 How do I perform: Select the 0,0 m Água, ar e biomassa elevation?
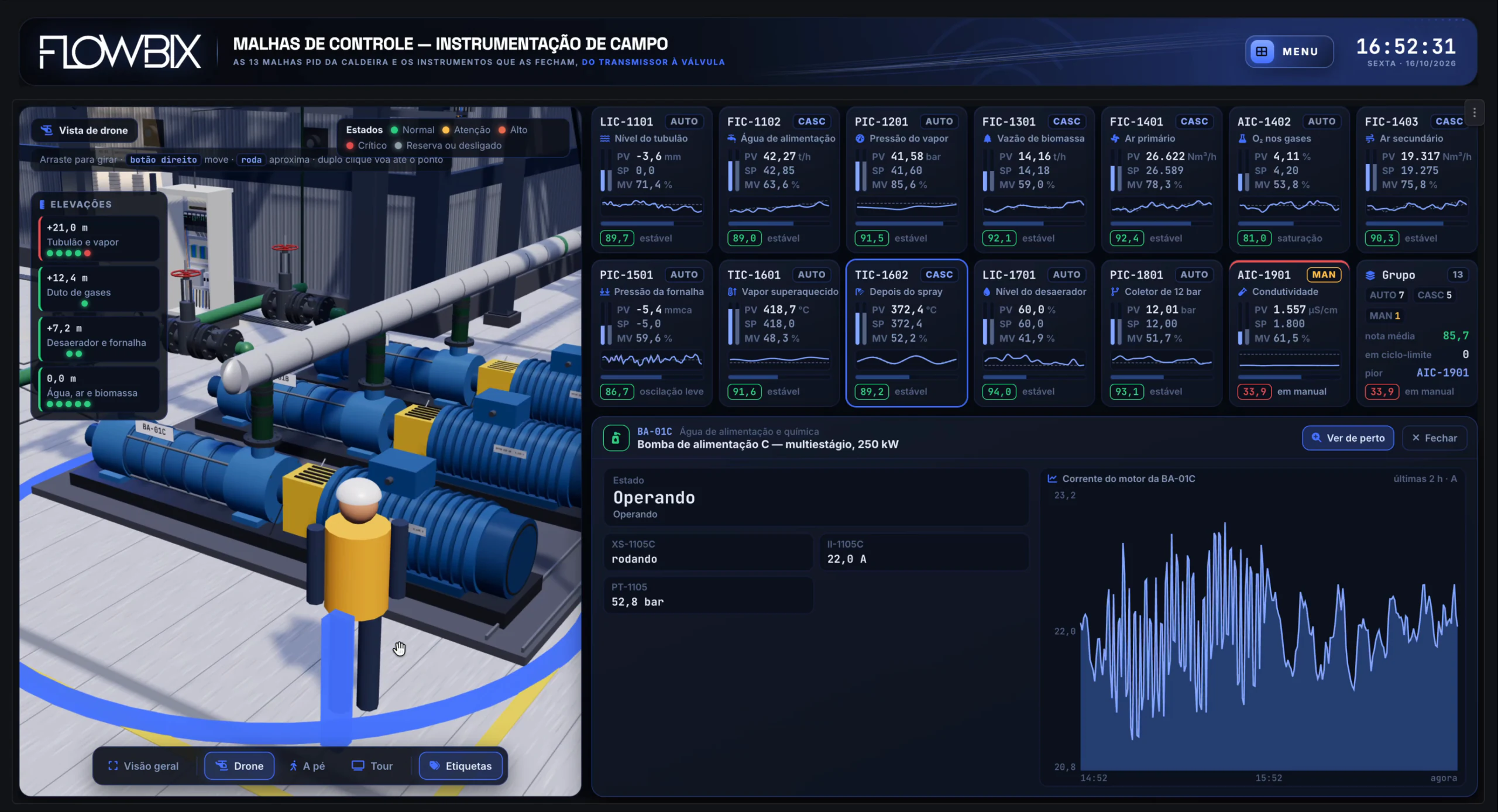pos(99,390)
